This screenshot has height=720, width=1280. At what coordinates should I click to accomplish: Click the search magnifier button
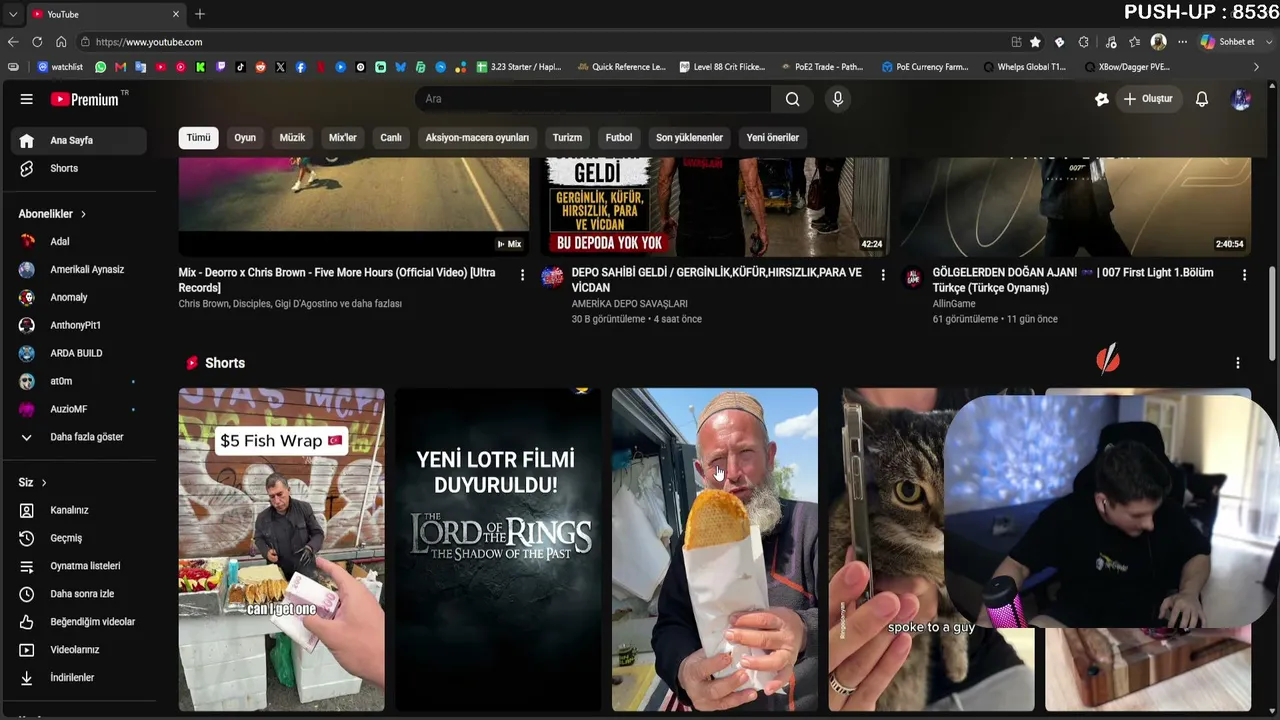pos(792,99)
